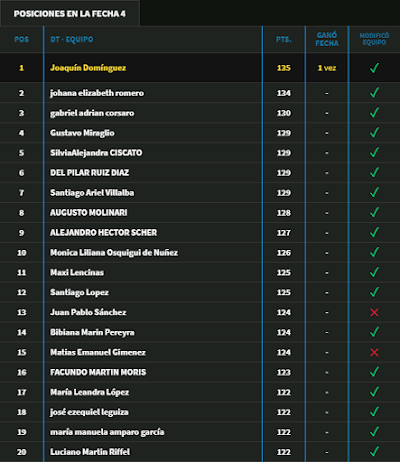Select FACUNDO MARTIN MORIS row

[200, 372]
